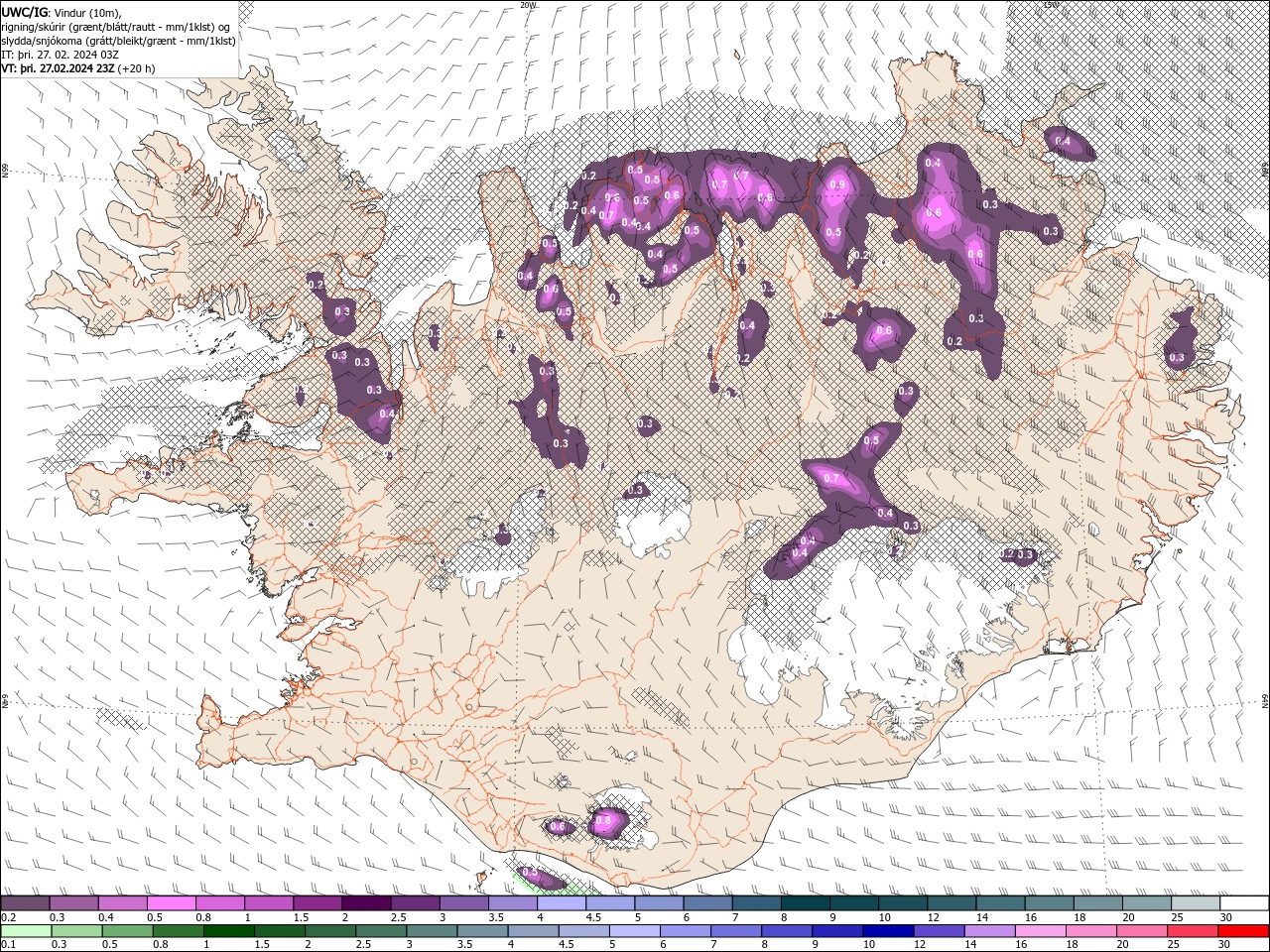This screenshot has width=1270, height=952.
Task: Click upper legend swatch starting at 2.5
Action: tap(415, 903)
